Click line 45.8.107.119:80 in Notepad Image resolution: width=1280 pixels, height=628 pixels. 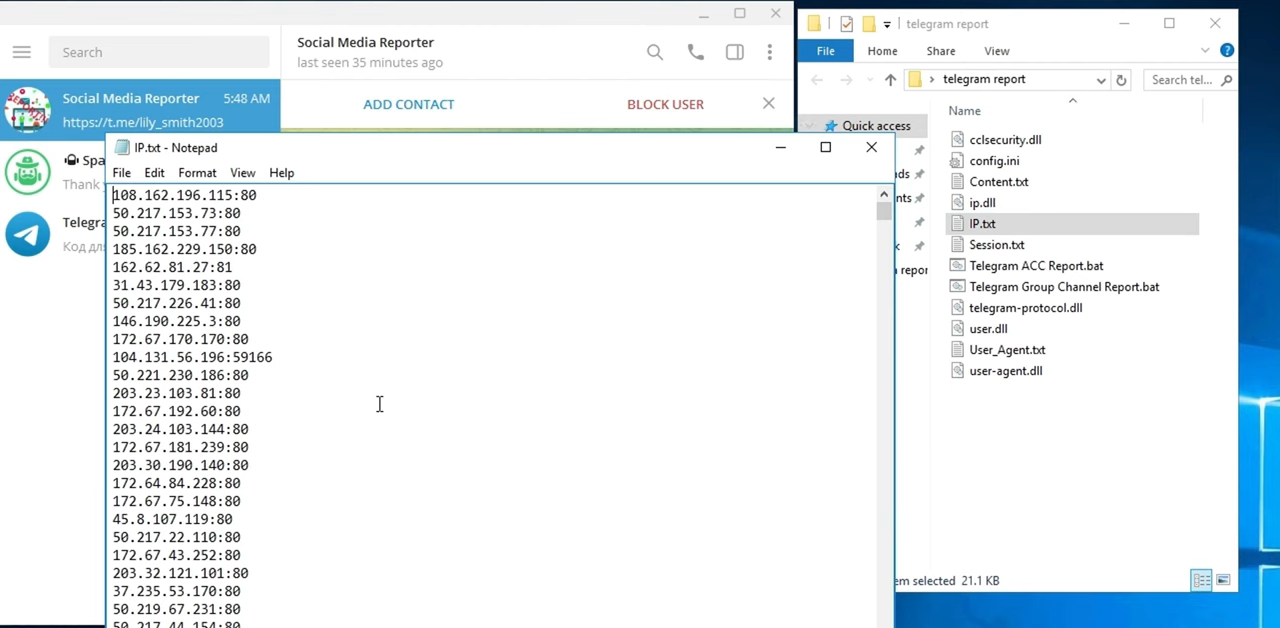172,519
